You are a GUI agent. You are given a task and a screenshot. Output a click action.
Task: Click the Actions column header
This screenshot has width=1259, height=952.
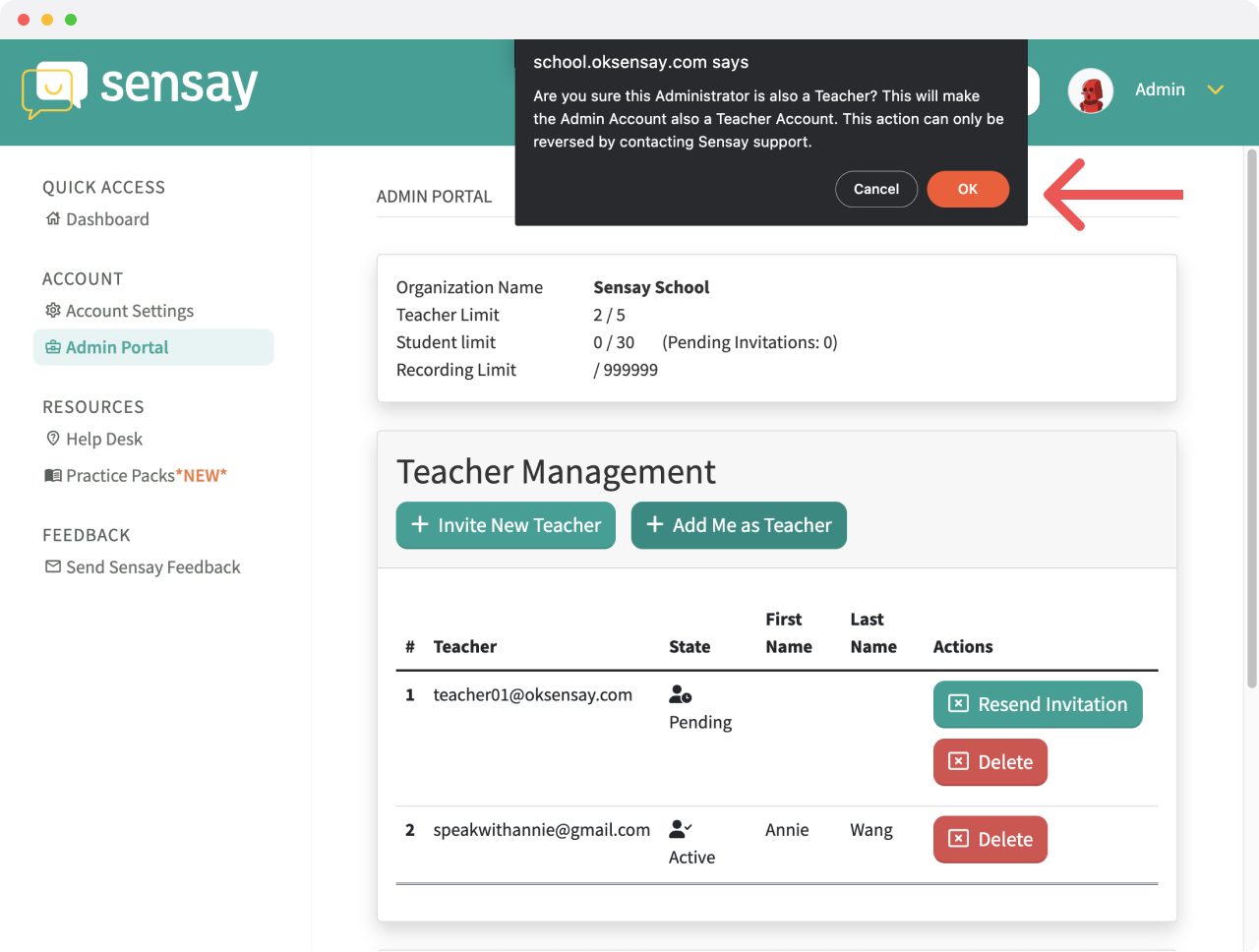tap(963, 647)
